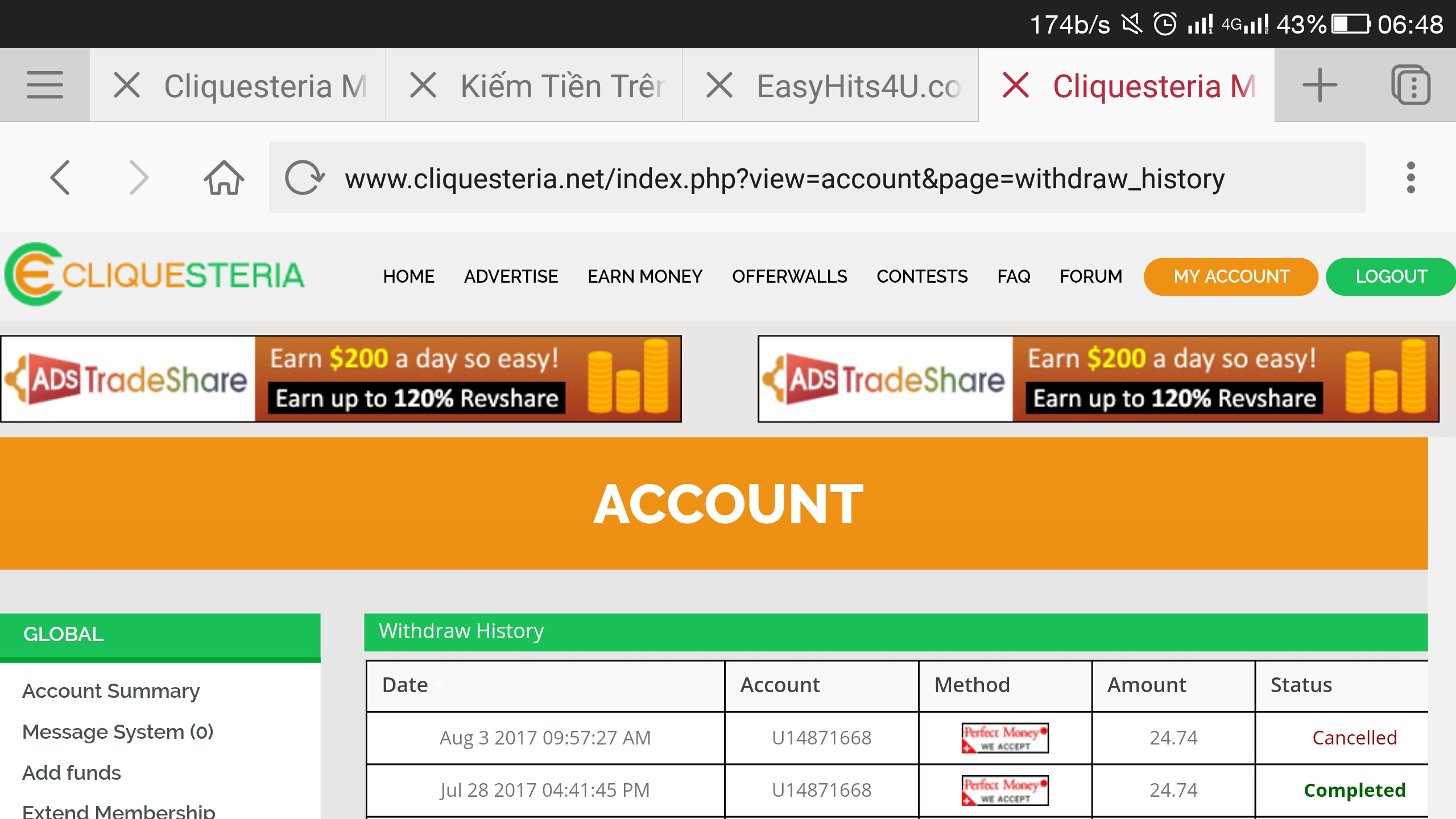Close the active red Cliquesteria tab

pos(1016,85)
